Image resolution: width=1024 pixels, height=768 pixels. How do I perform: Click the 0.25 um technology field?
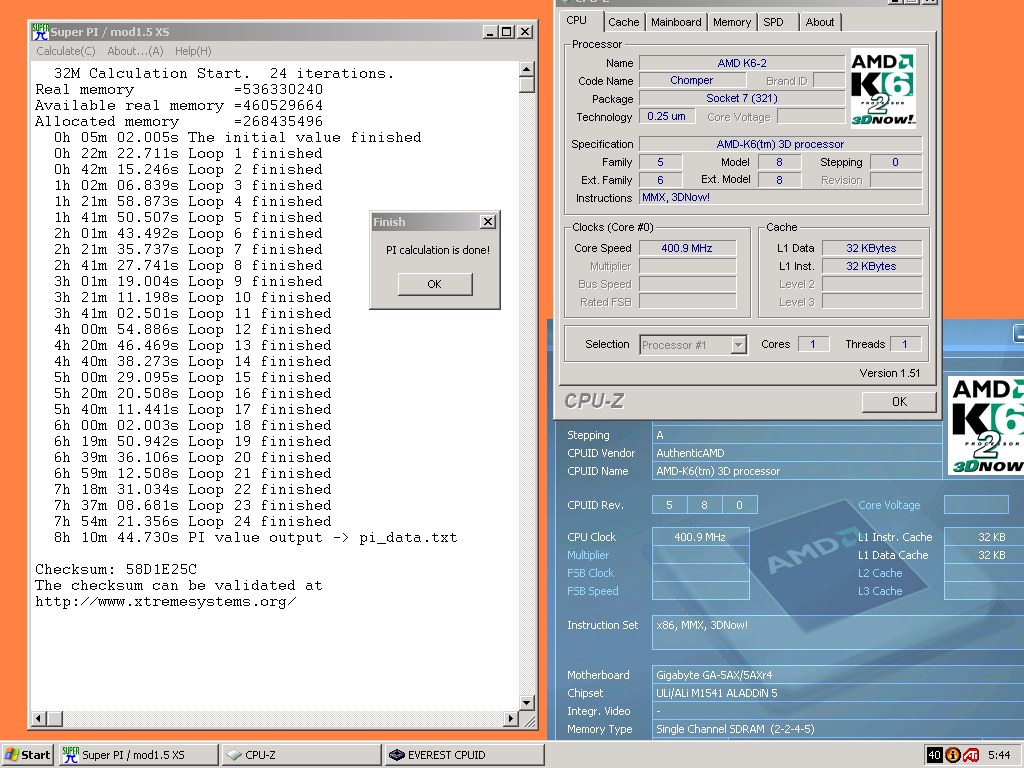point(666,116)
